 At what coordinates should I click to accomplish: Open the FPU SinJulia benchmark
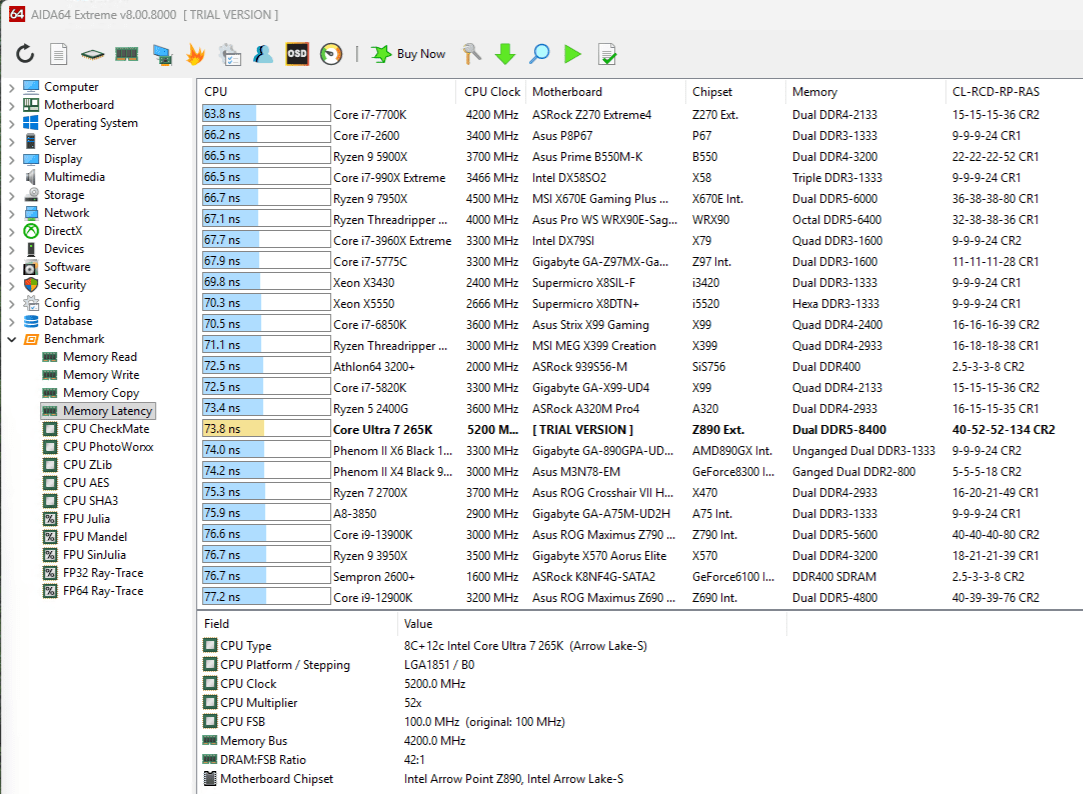[x=94, y=554]
